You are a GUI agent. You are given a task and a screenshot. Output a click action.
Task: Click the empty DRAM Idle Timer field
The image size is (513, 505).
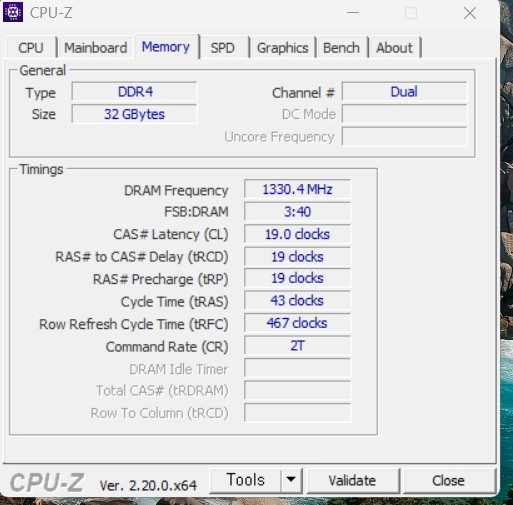tap(297, 368)
